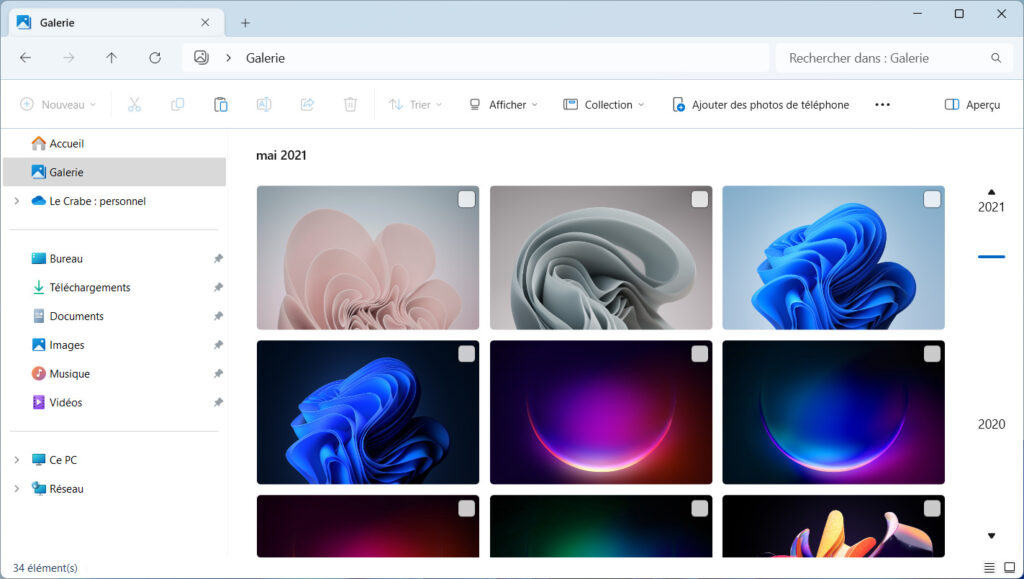Jump to 2021 in the timeline
Screen dimensions: 1024x579
(991, 207)
